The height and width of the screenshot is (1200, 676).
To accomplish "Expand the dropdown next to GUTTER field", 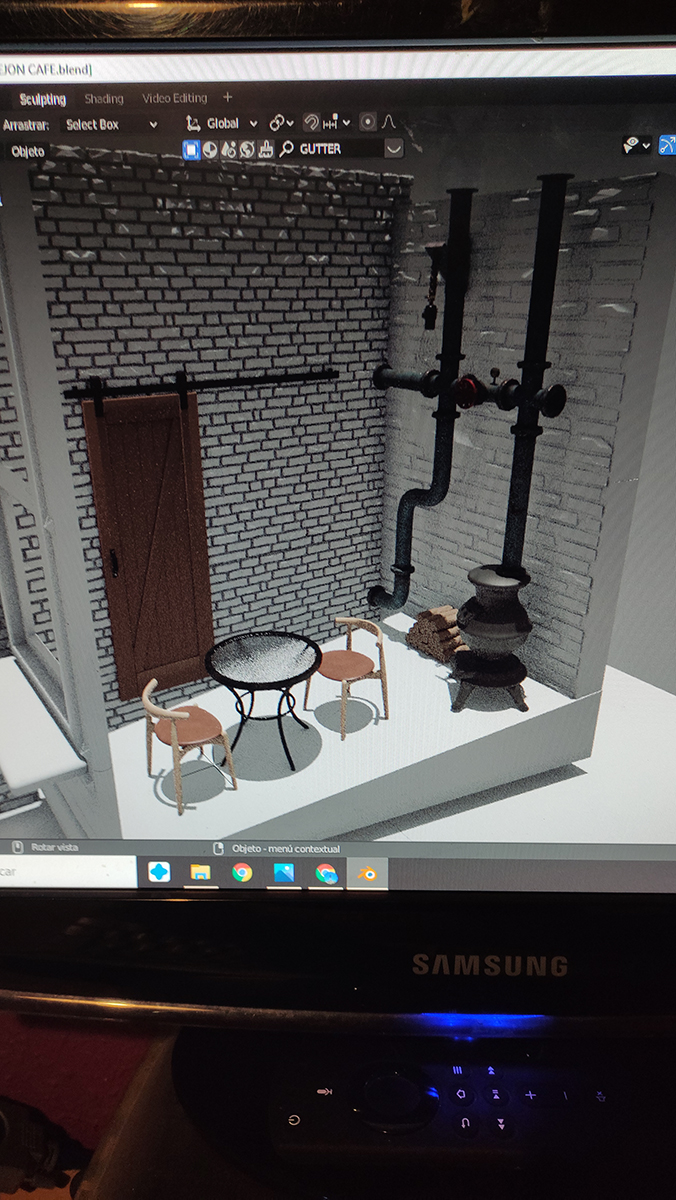I will click(x=394, y=148).
